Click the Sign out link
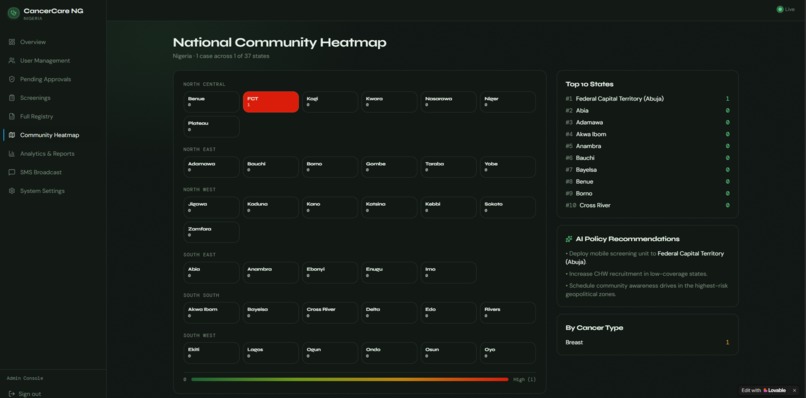Screen dimensions: 806x398 (x=25, y=394)
